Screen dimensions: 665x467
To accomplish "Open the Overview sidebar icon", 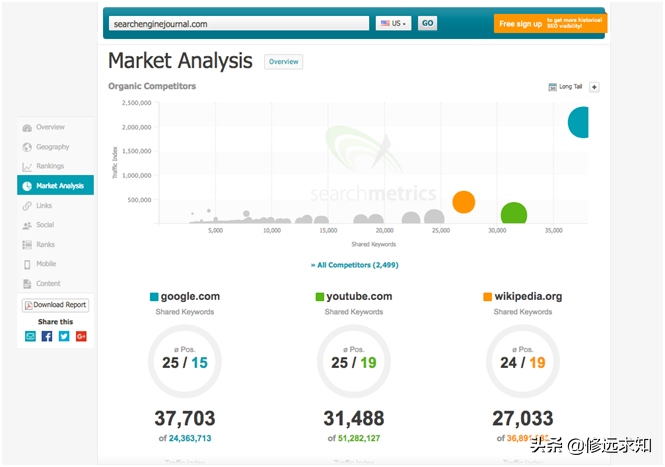I will pos(27,128).
